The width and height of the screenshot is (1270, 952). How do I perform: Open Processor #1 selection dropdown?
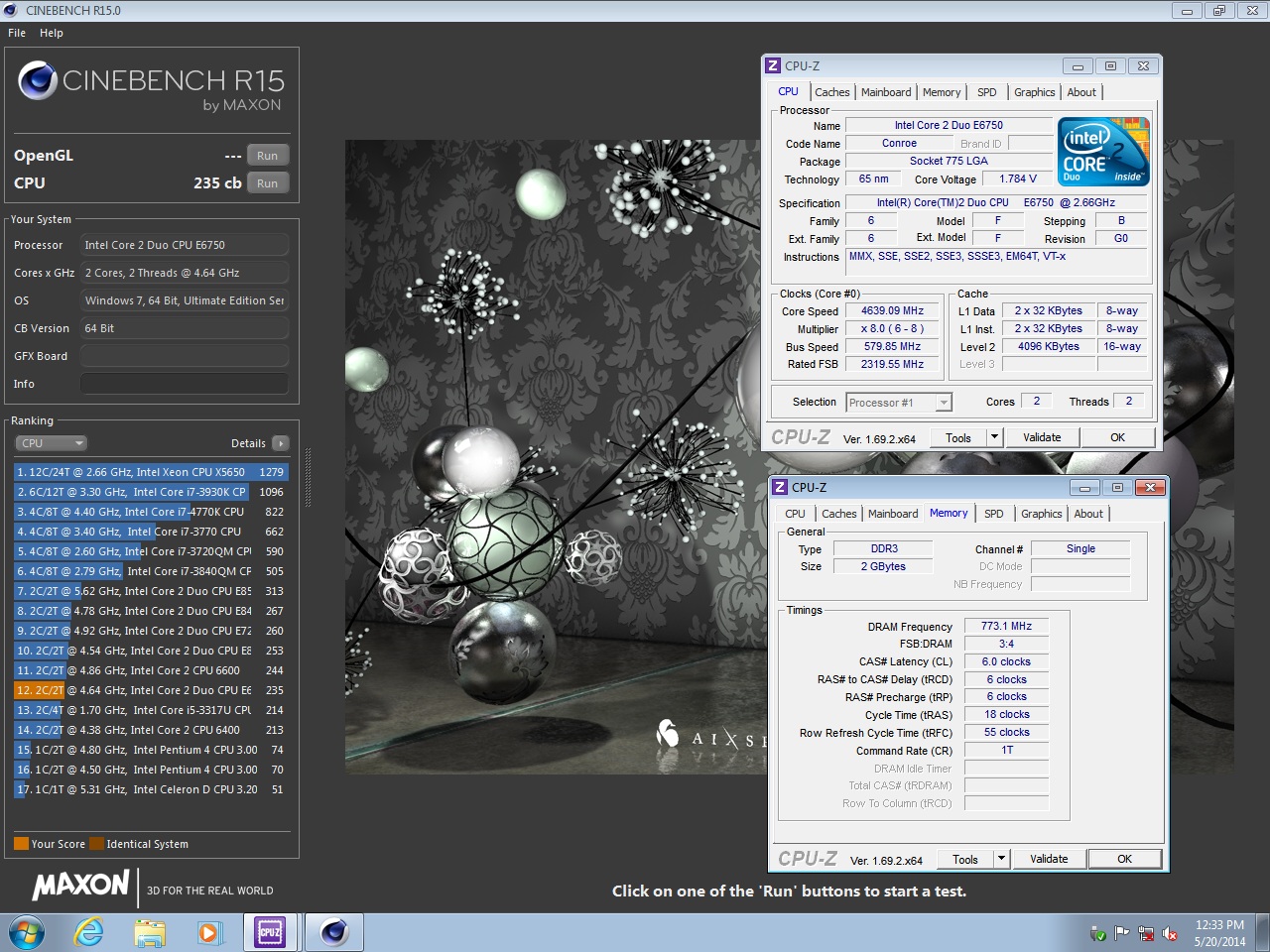[899, 403]
